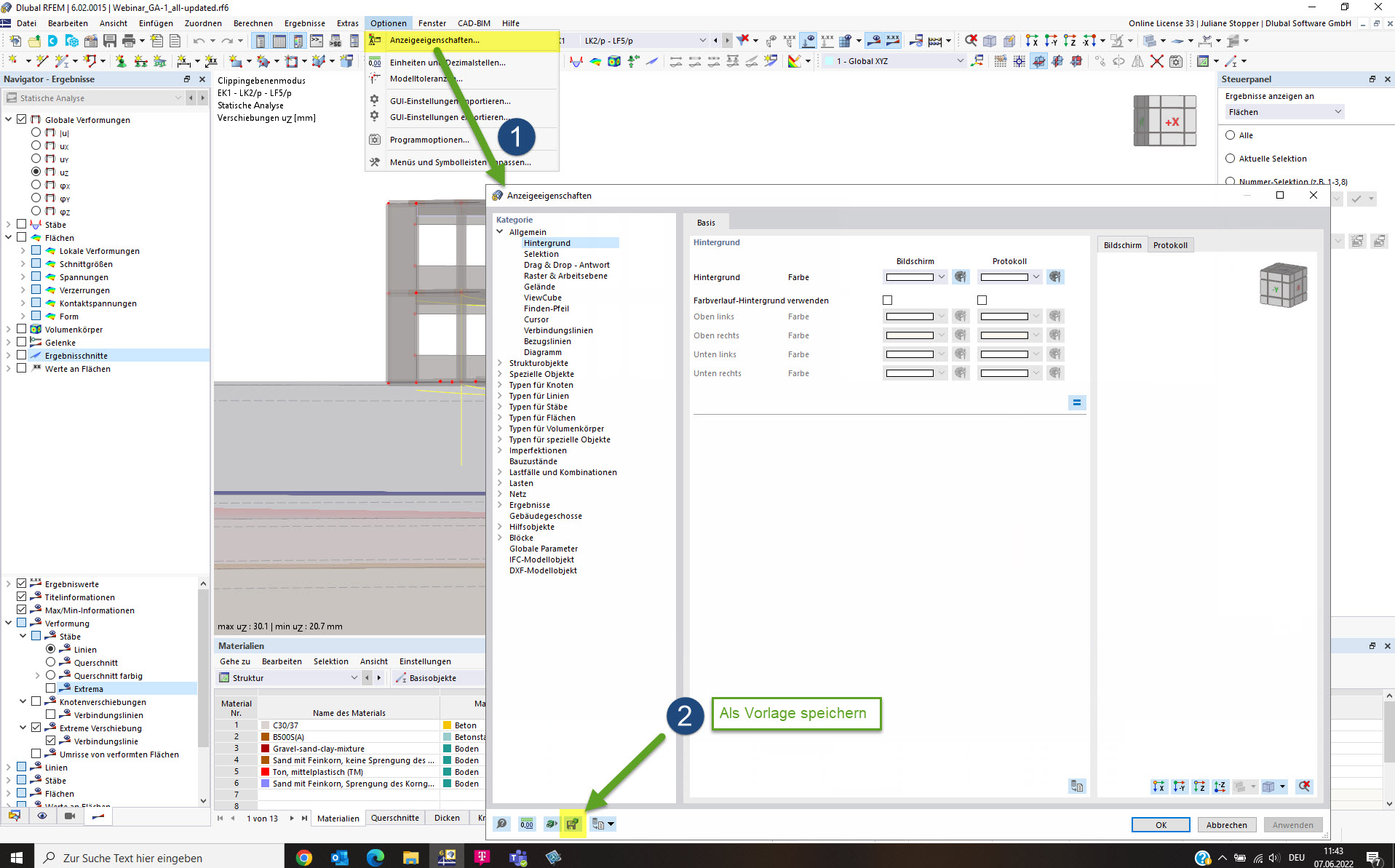
Task: Select the |u| radio button
Action: pyautogui.click(x=36, y=132)
